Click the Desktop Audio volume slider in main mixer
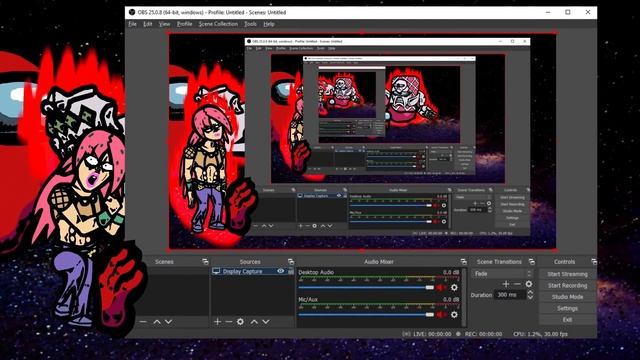640x360 pixels. point(366,287)
